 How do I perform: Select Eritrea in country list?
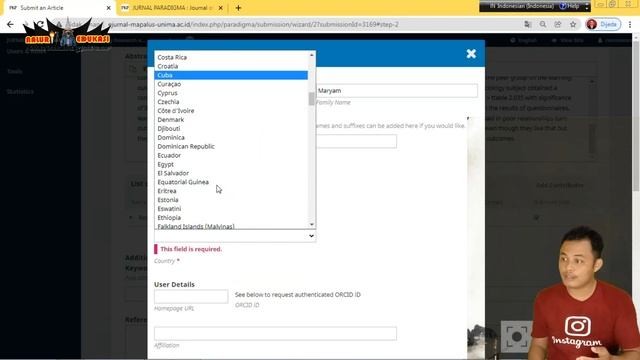pyautogui.click(x=231, y=191)
